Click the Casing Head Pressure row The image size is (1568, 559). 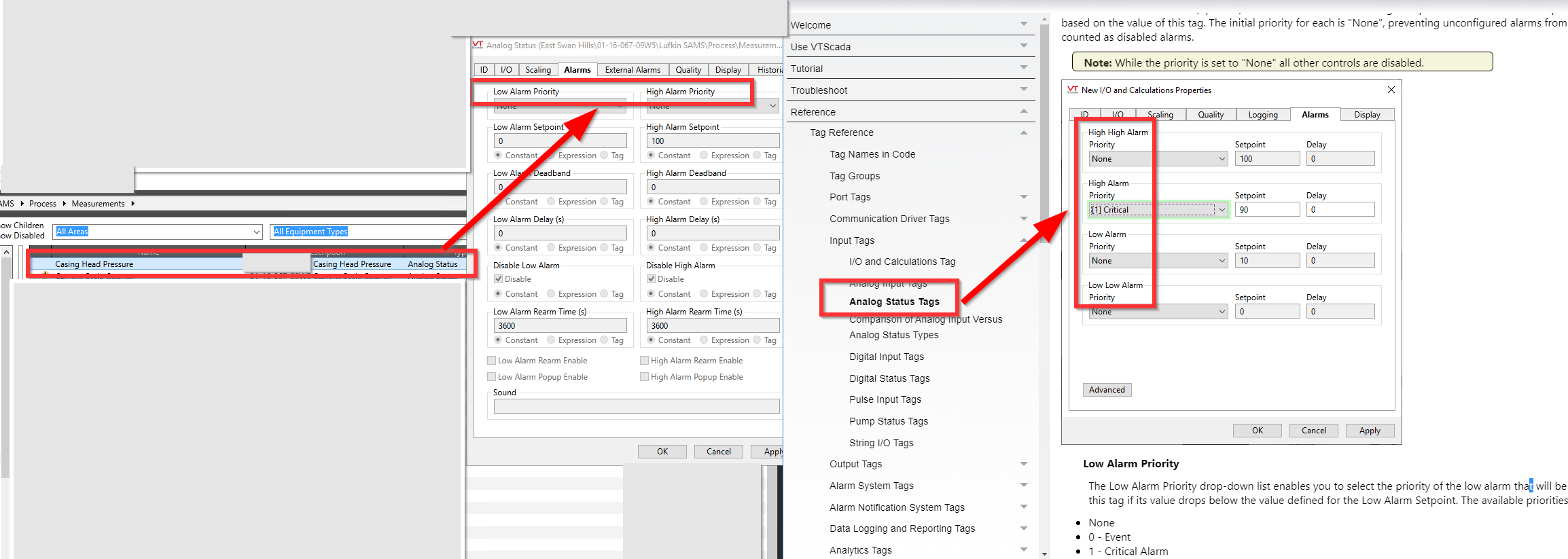(136, 264)
